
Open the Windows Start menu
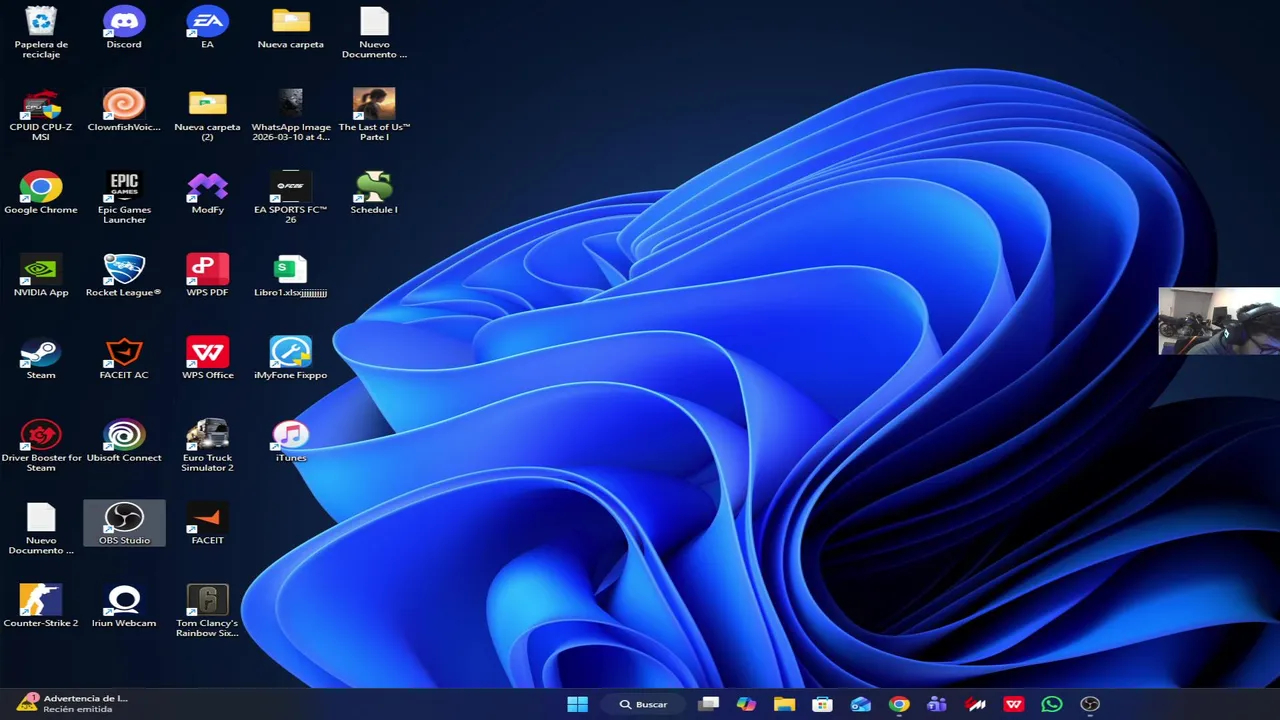click(578, 704)
